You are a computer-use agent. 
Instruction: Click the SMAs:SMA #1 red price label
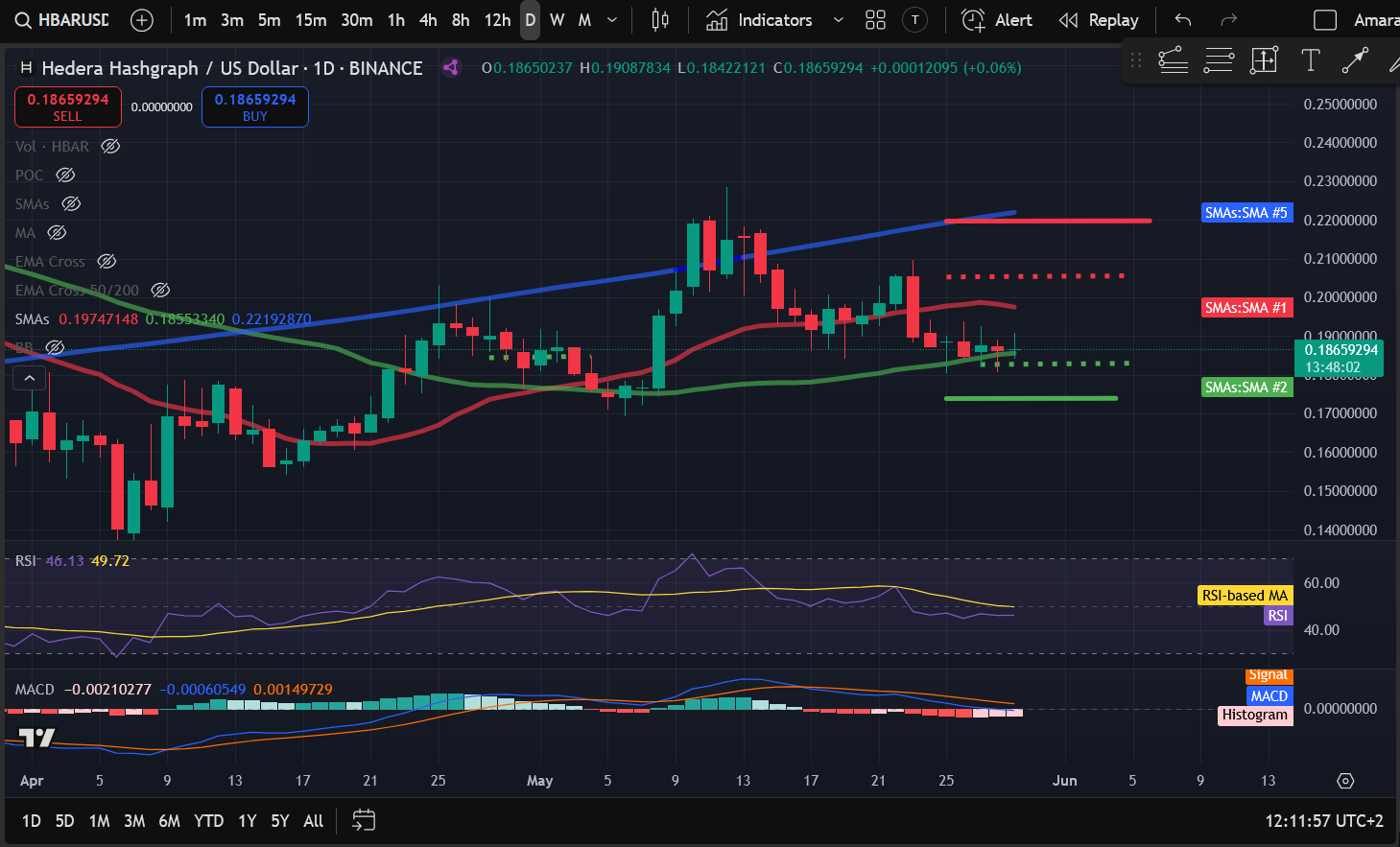coord(1246,308)
